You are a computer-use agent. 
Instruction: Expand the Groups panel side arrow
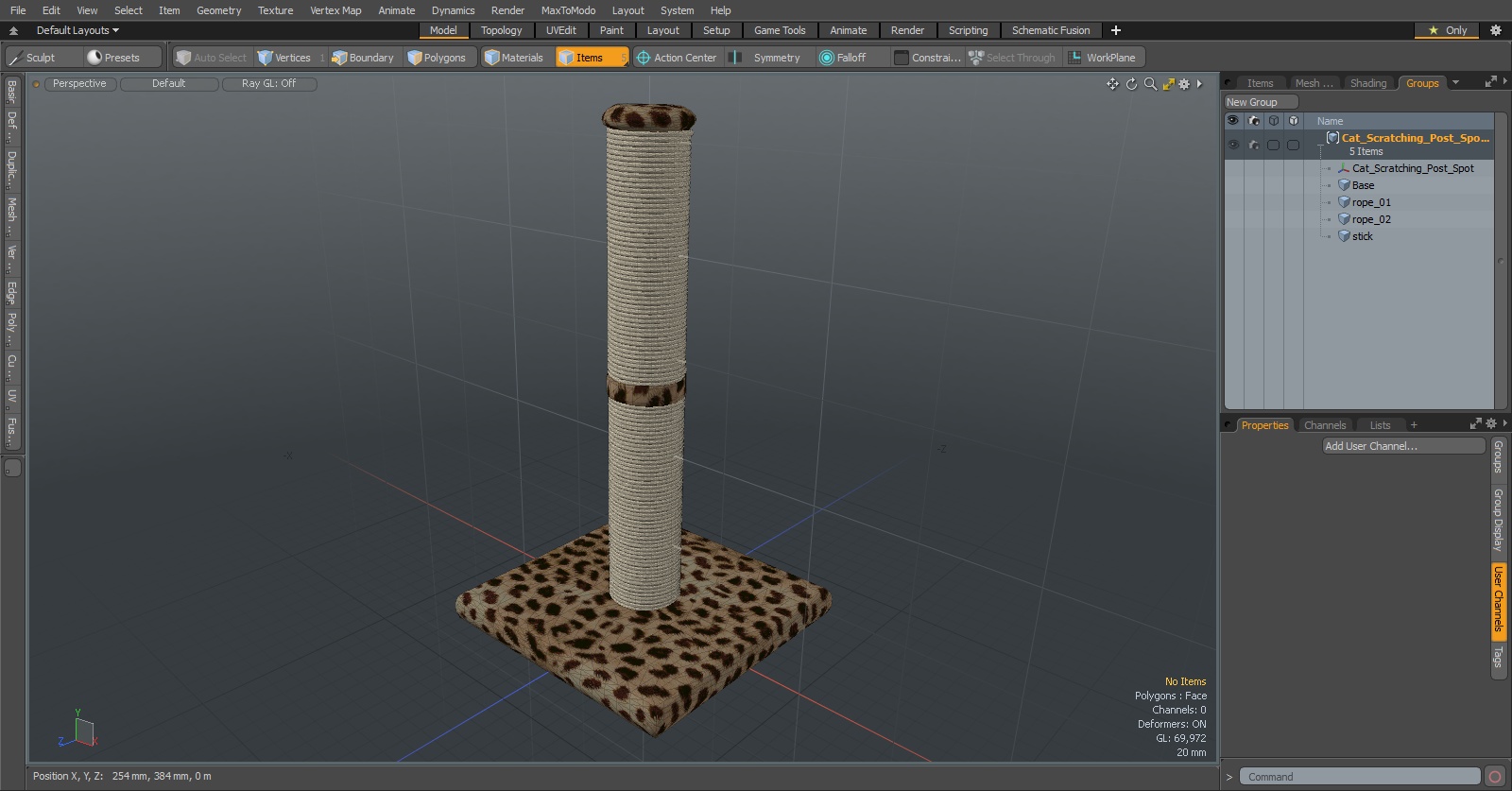pos(1504,82)
